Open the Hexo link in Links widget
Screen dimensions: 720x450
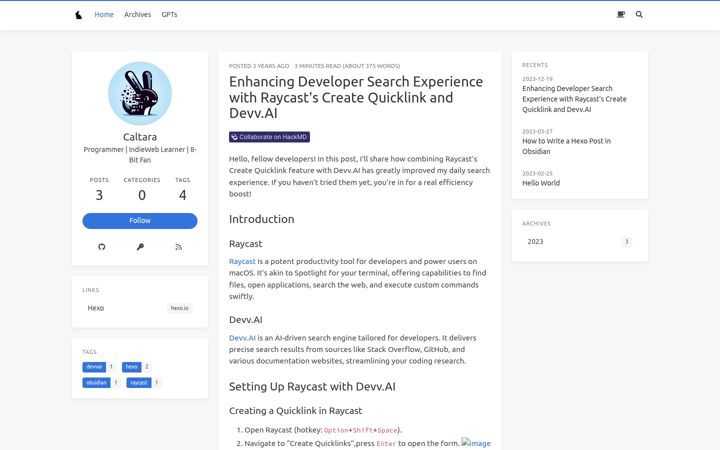tap(140, 308)
